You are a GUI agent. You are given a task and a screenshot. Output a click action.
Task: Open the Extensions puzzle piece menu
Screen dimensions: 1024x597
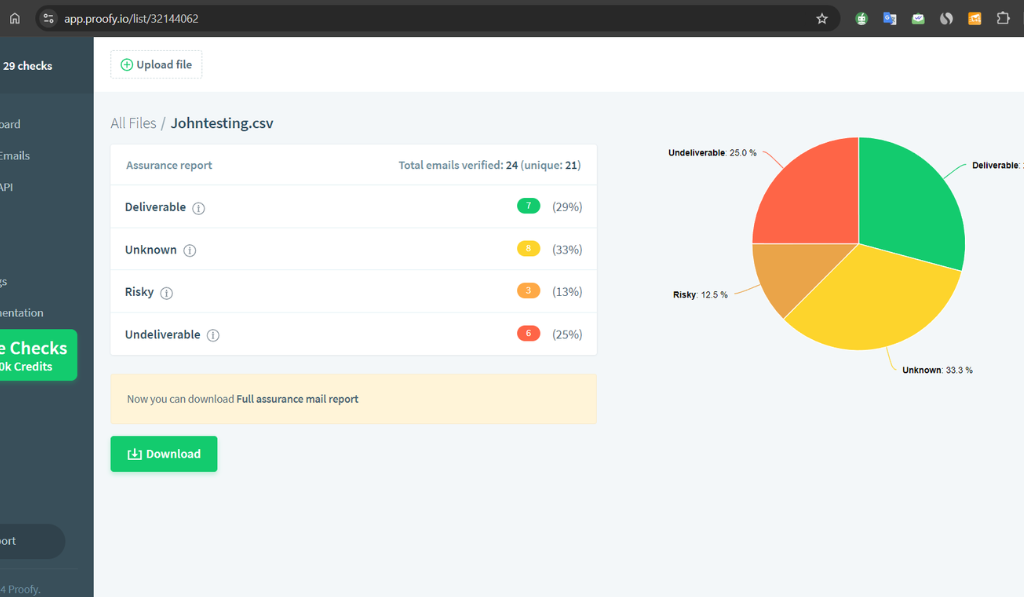click(1003, 18)
